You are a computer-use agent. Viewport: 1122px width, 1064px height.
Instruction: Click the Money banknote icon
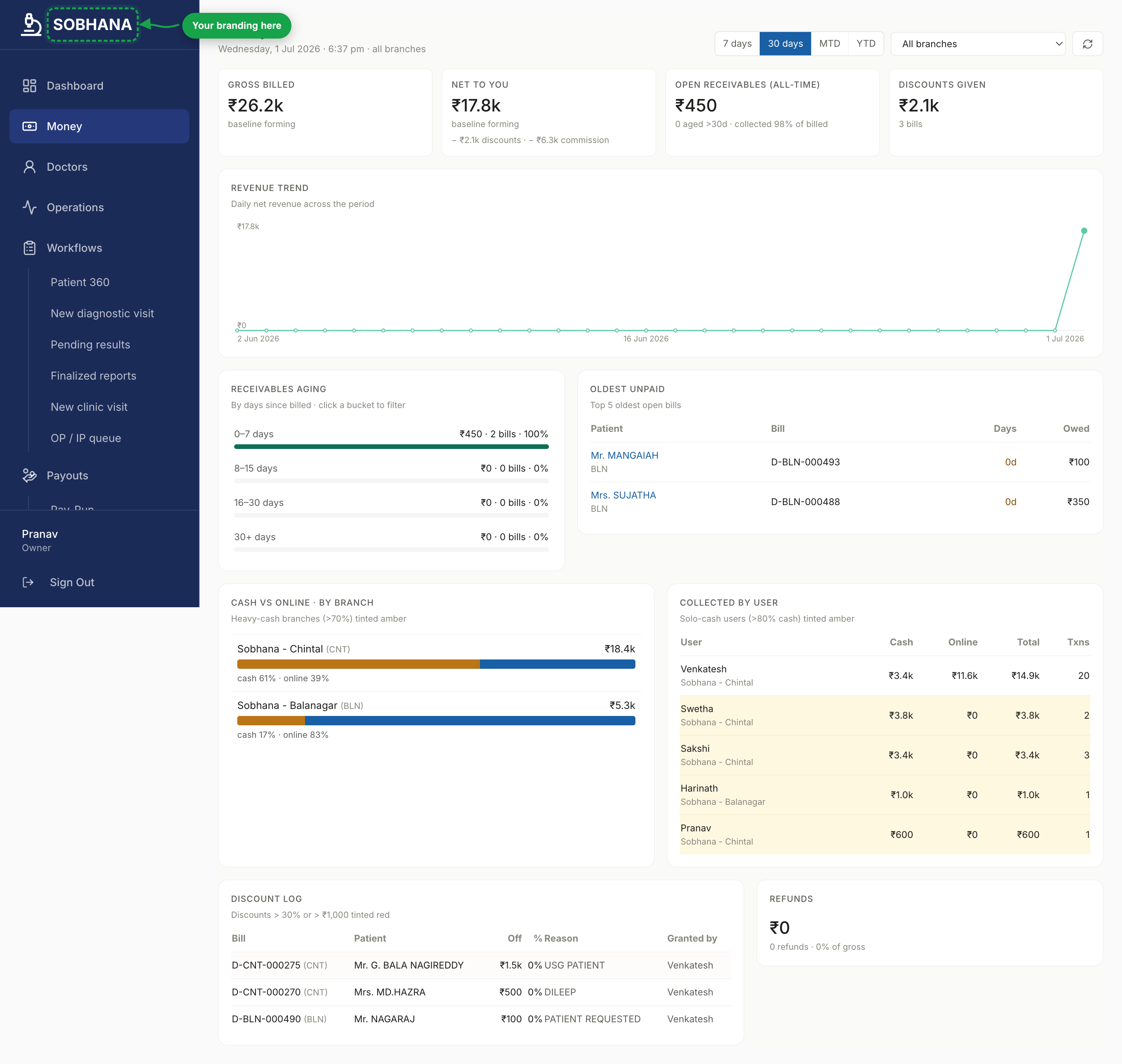click(30, 126)
